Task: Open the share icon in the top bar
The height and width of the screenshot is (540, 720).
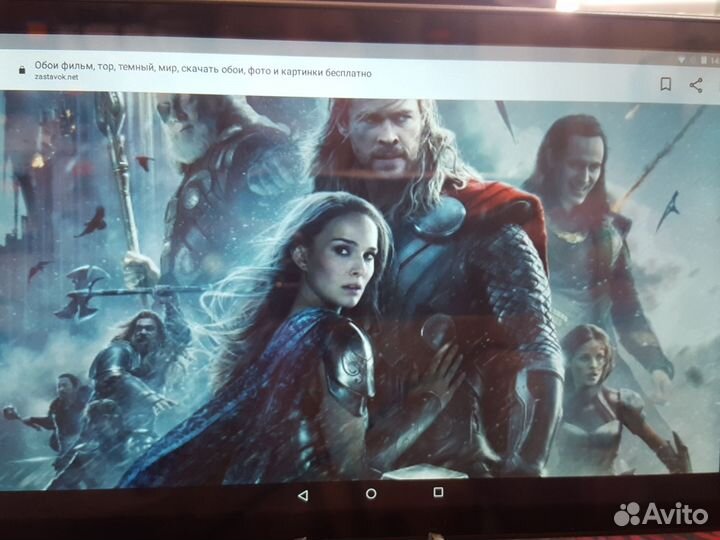Action: (696, 85)
